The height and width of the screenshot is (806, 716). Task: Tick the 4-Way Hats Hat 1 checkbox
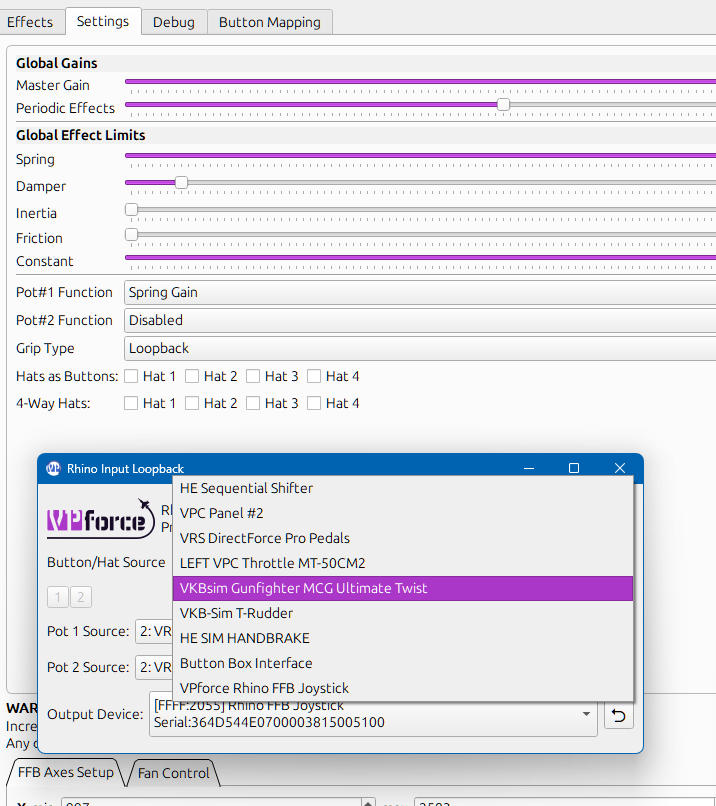click(x=131, y=403)
